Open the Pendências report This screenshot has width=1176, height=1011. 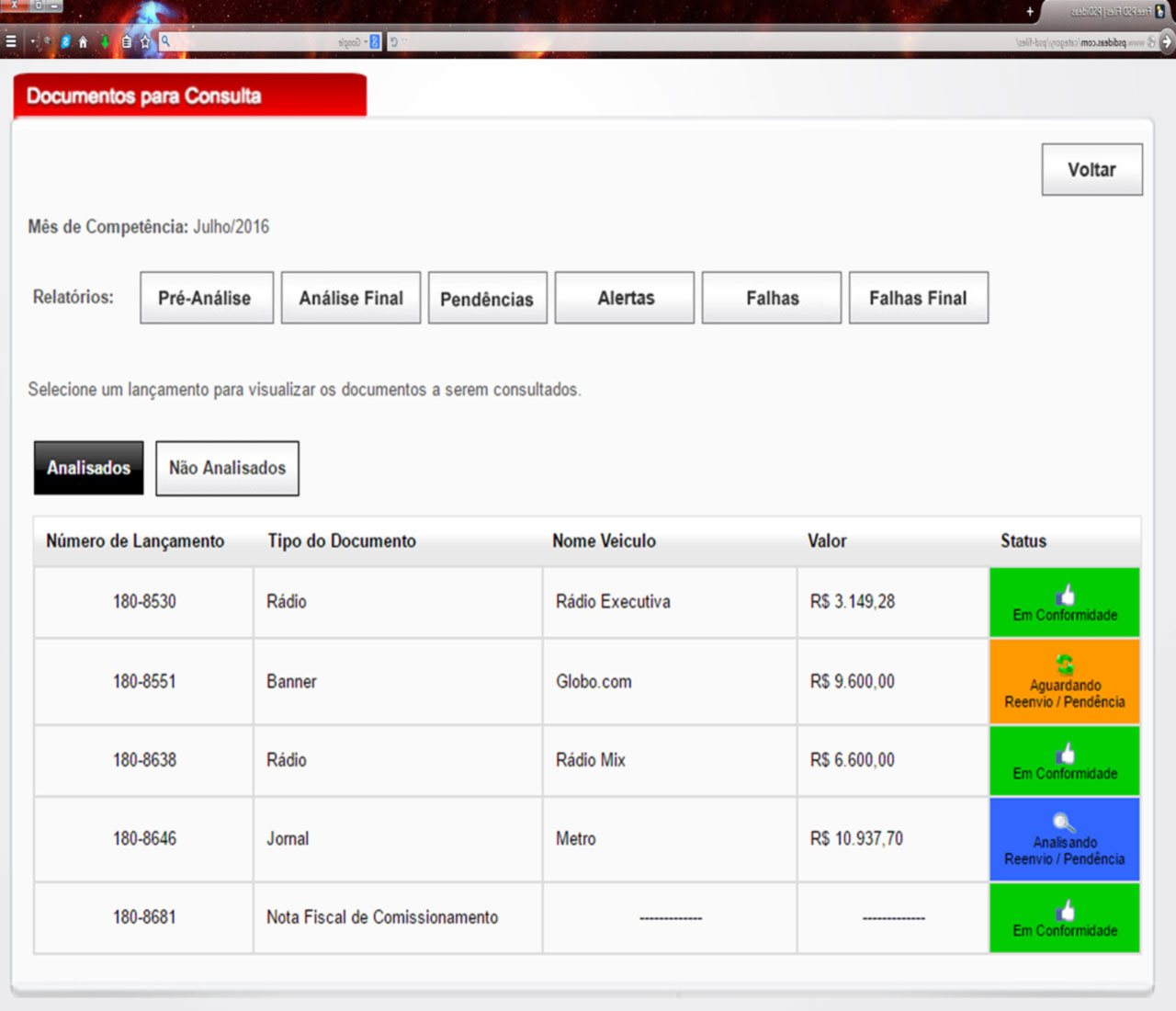point(487,298)
